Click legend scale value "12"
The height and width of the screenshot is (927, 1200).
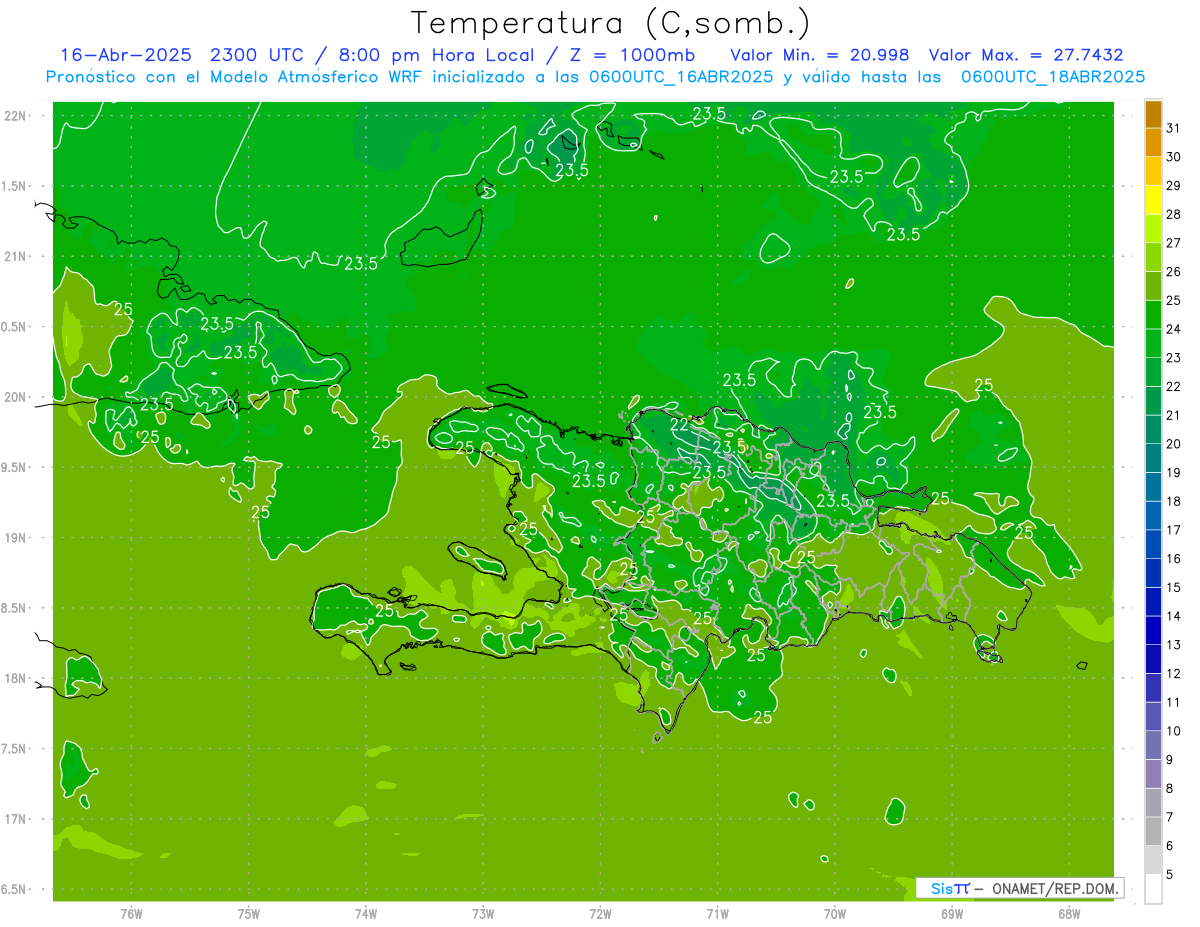1174,674
